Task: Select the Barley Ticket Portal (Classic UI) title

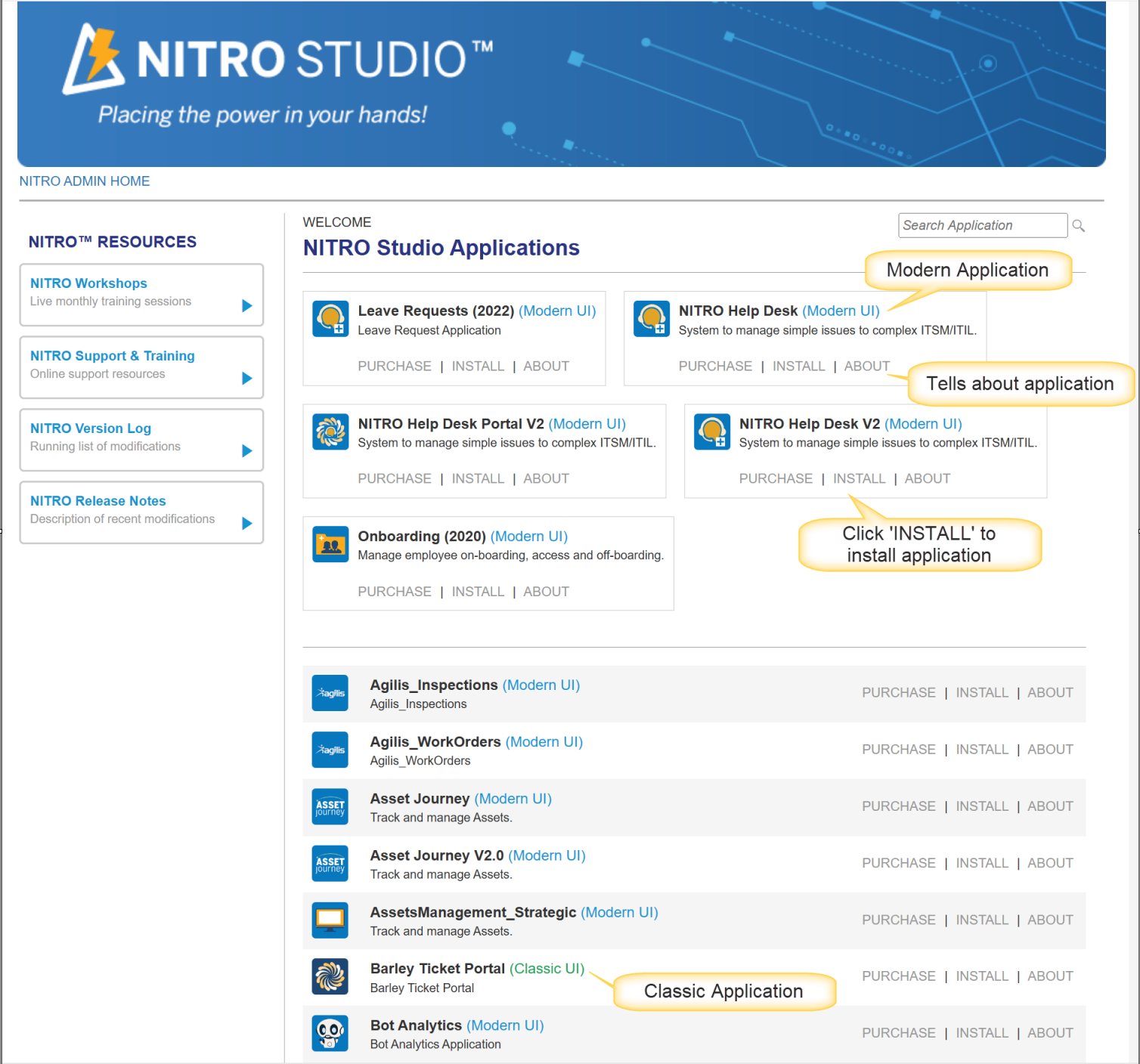Action: pyautogui.click(x=477, y=969)
